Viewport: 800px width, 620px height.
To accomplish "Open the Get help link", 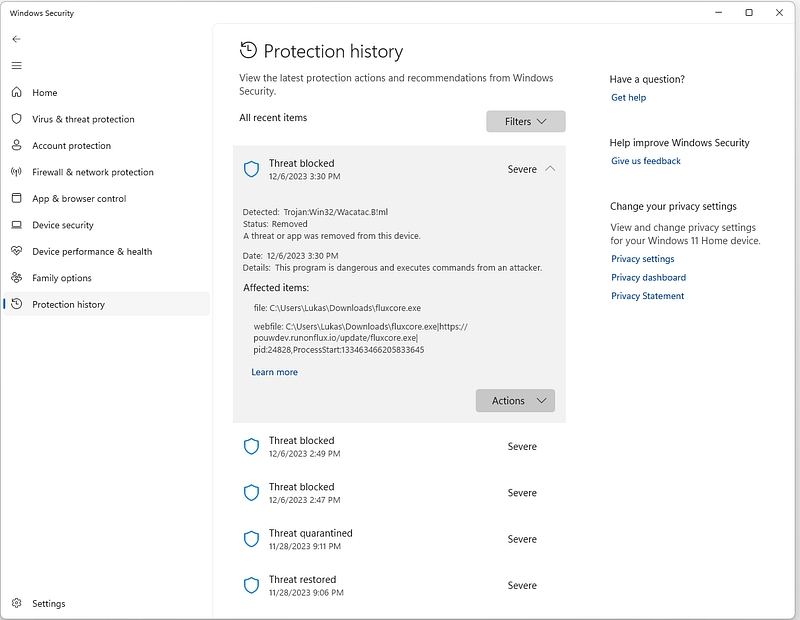I will click(629, 97).
